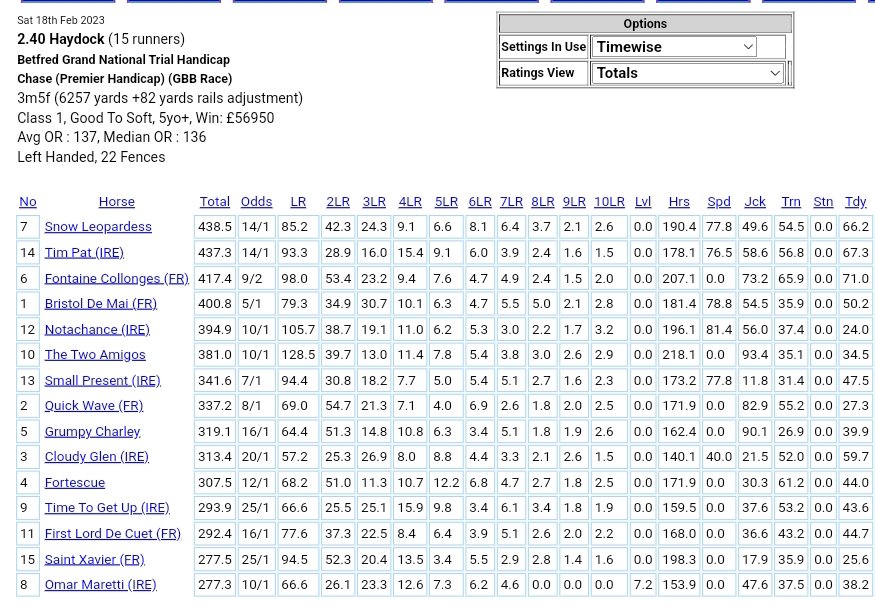Sort by Jck jockey column header
The height and width of the screenshot is (607, 875).
pos(755,201)
